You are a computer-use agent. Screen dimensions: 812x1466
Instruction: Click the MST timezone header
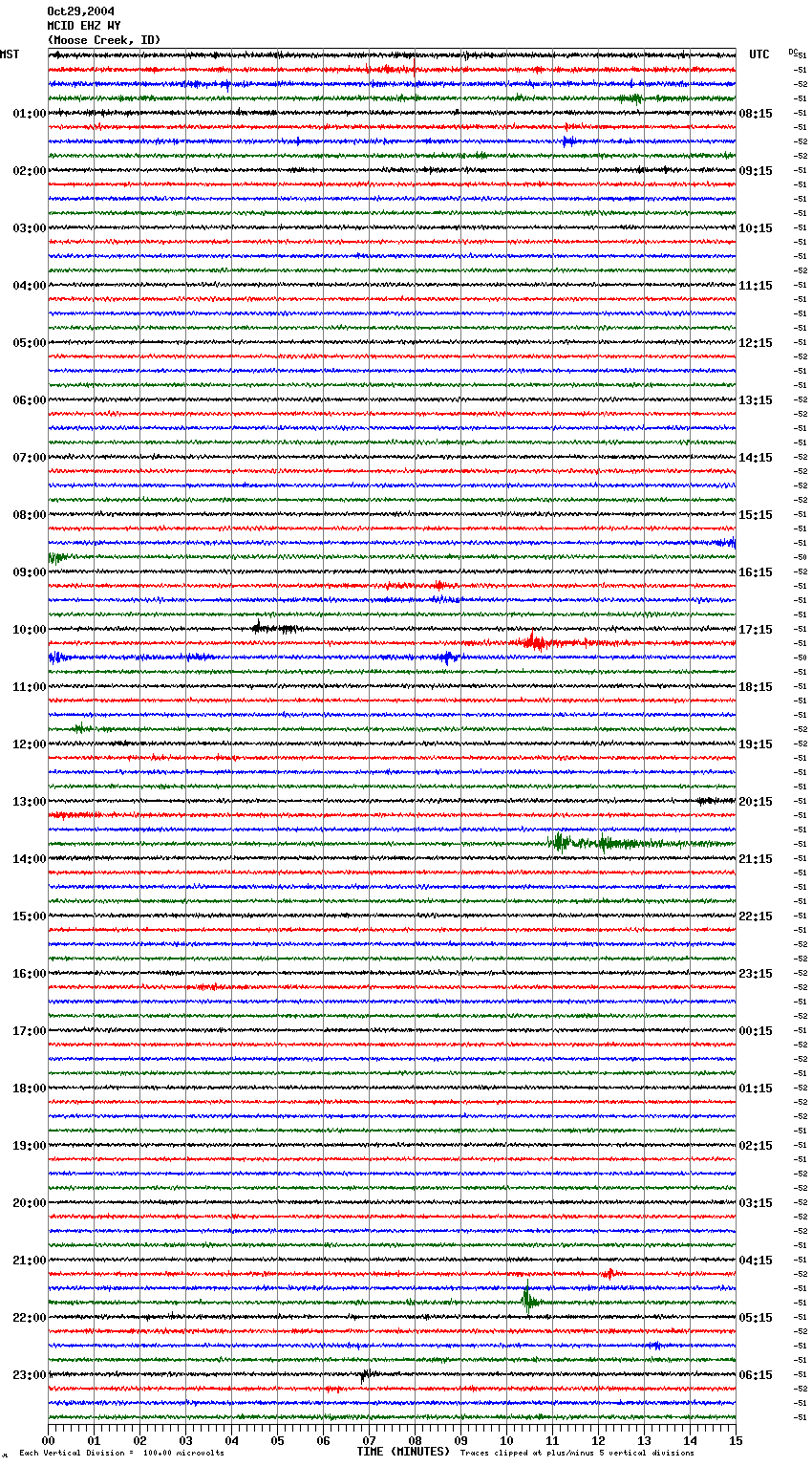click(10, 54)
